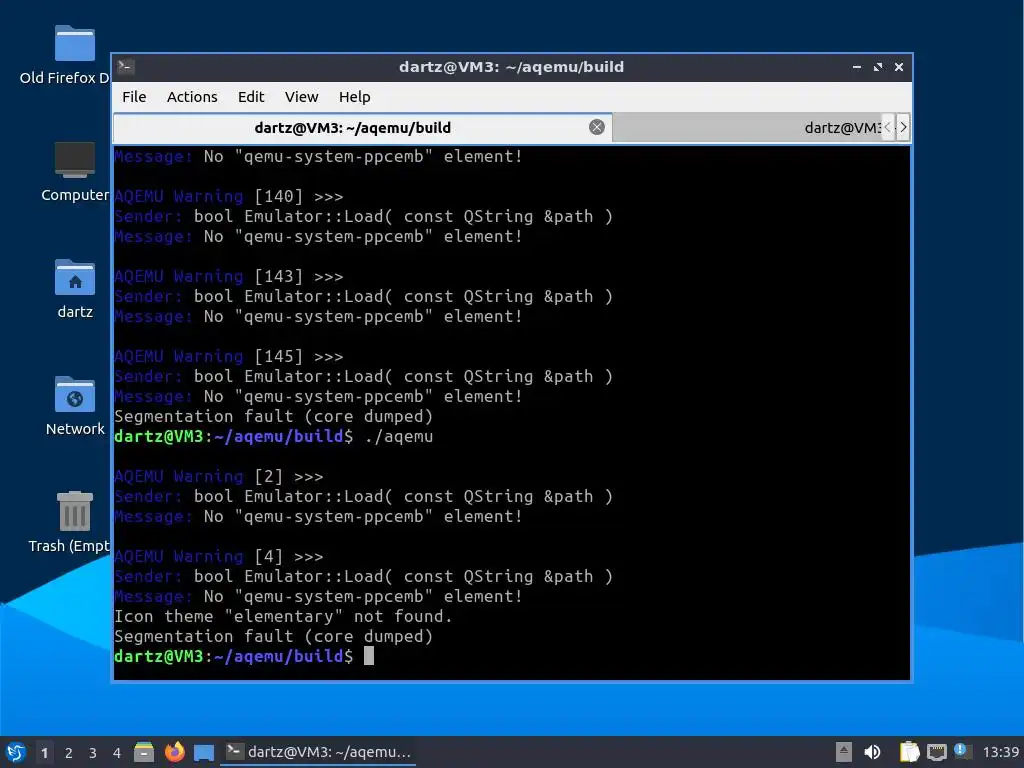The image size is (1024, 768).
Task: Click the 13:39 panel clock
Action: [x=1000, y=752]
